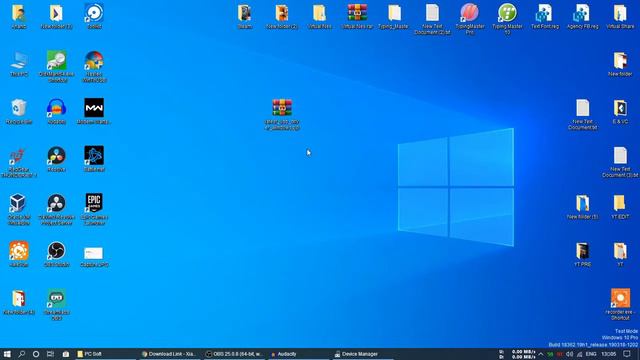Switch to Audacity taskbar window
640x360 pixels.
298,354
